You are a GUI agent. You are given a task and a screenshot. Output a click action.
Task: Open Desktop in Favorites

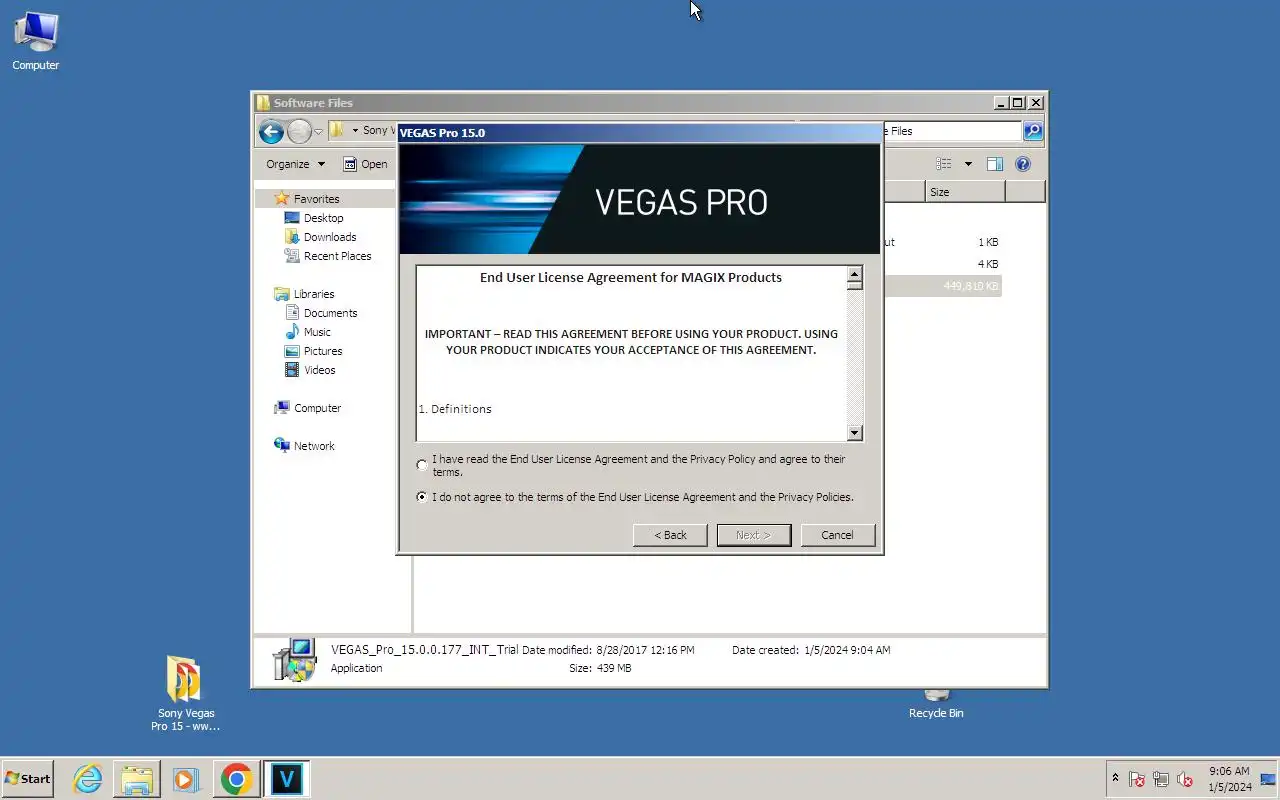pyautogui.click(x=323, y=218)
